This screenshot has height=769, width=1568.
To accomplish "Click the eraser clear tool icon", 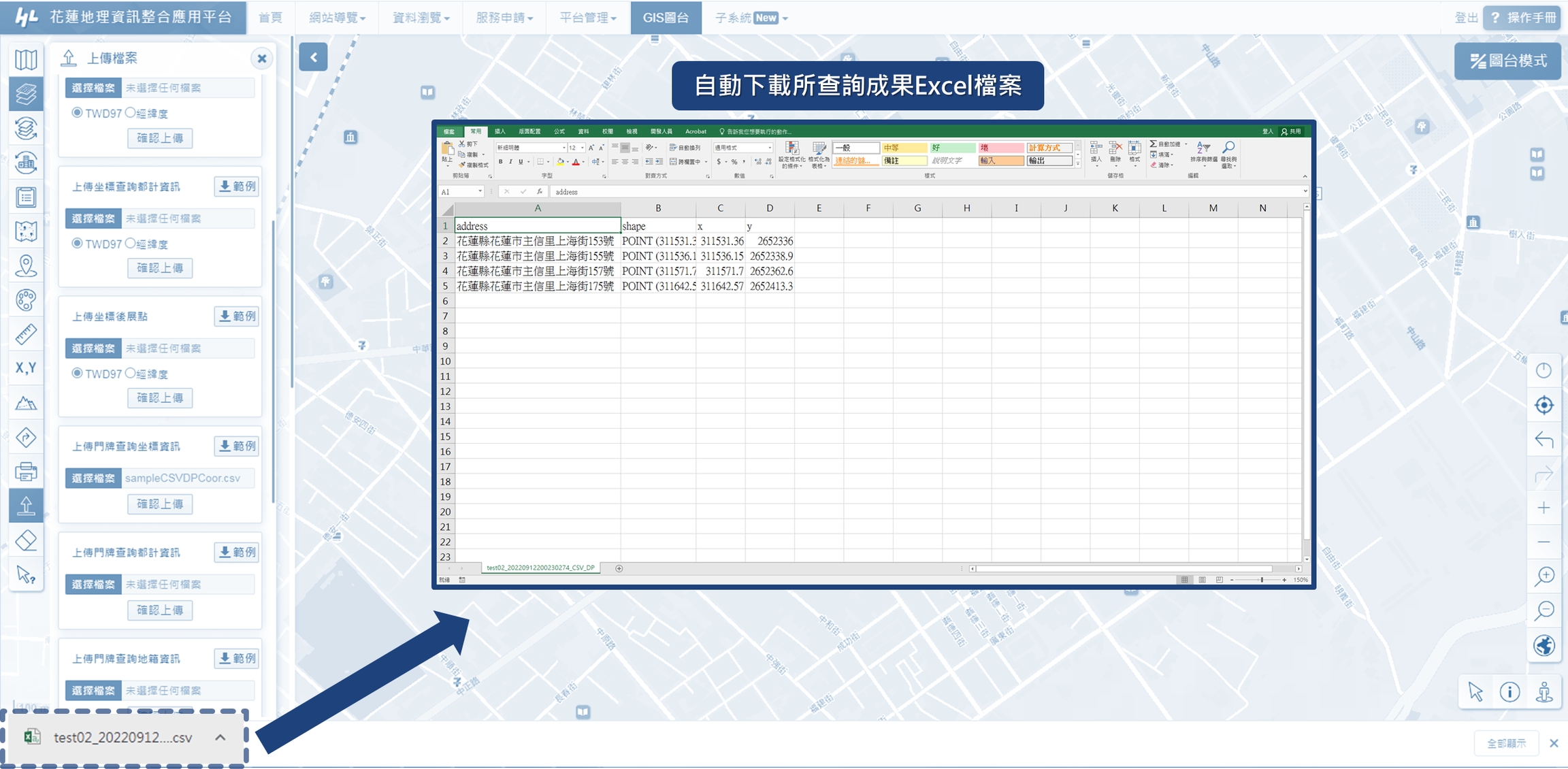I will tap(26, 540).
